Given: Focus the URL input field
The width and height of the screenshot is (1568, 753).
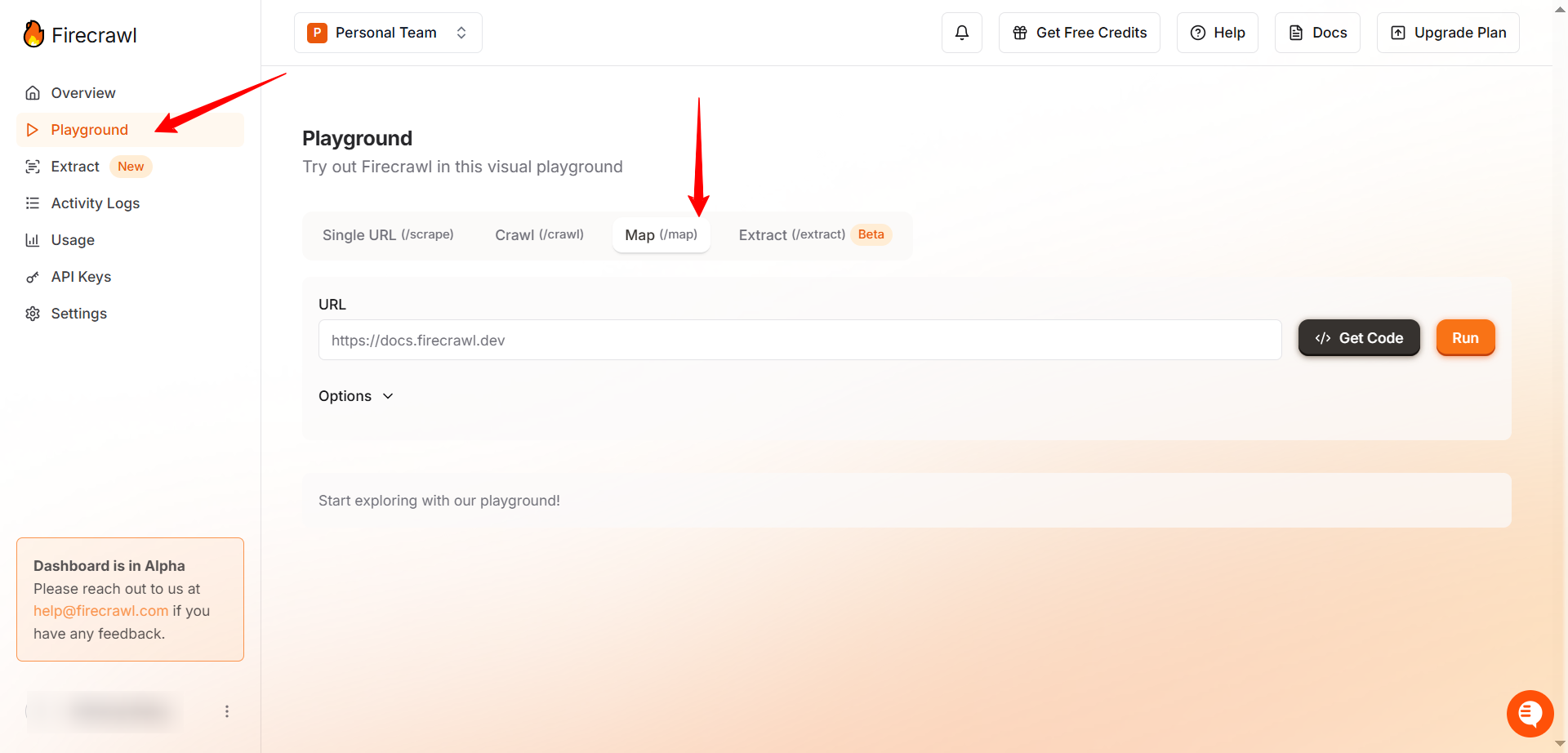Looking at the screenshot, I should point(800,340).
